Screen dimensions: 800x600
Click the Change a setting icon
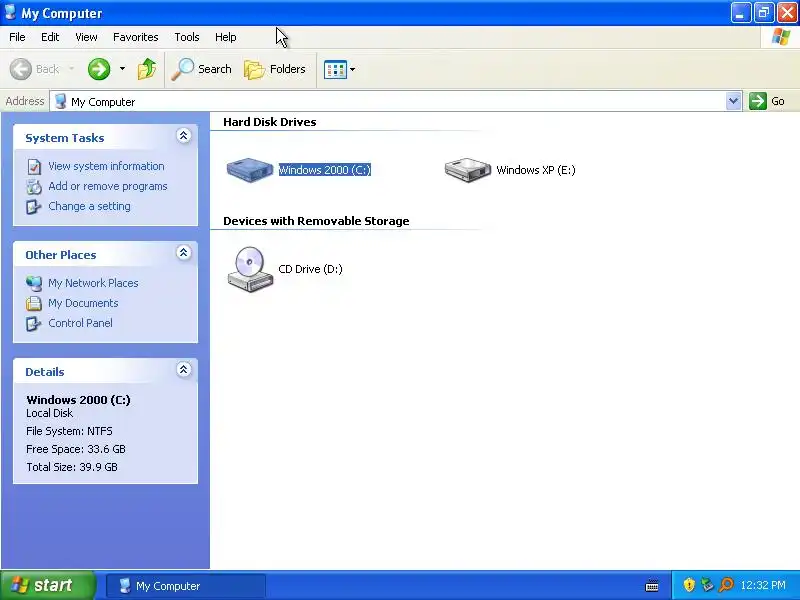pyautogui.click(x=34, y=207)
